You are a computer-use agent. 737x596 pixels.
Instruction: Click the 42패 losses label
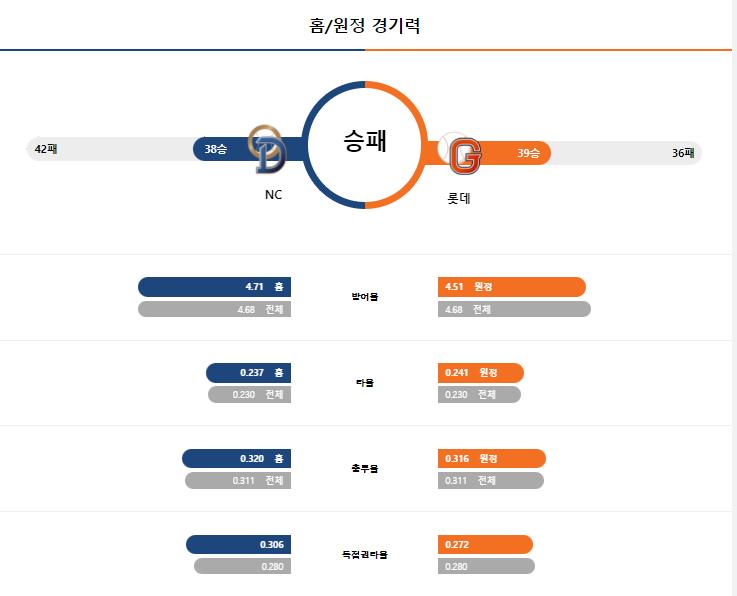coord(46,149)
